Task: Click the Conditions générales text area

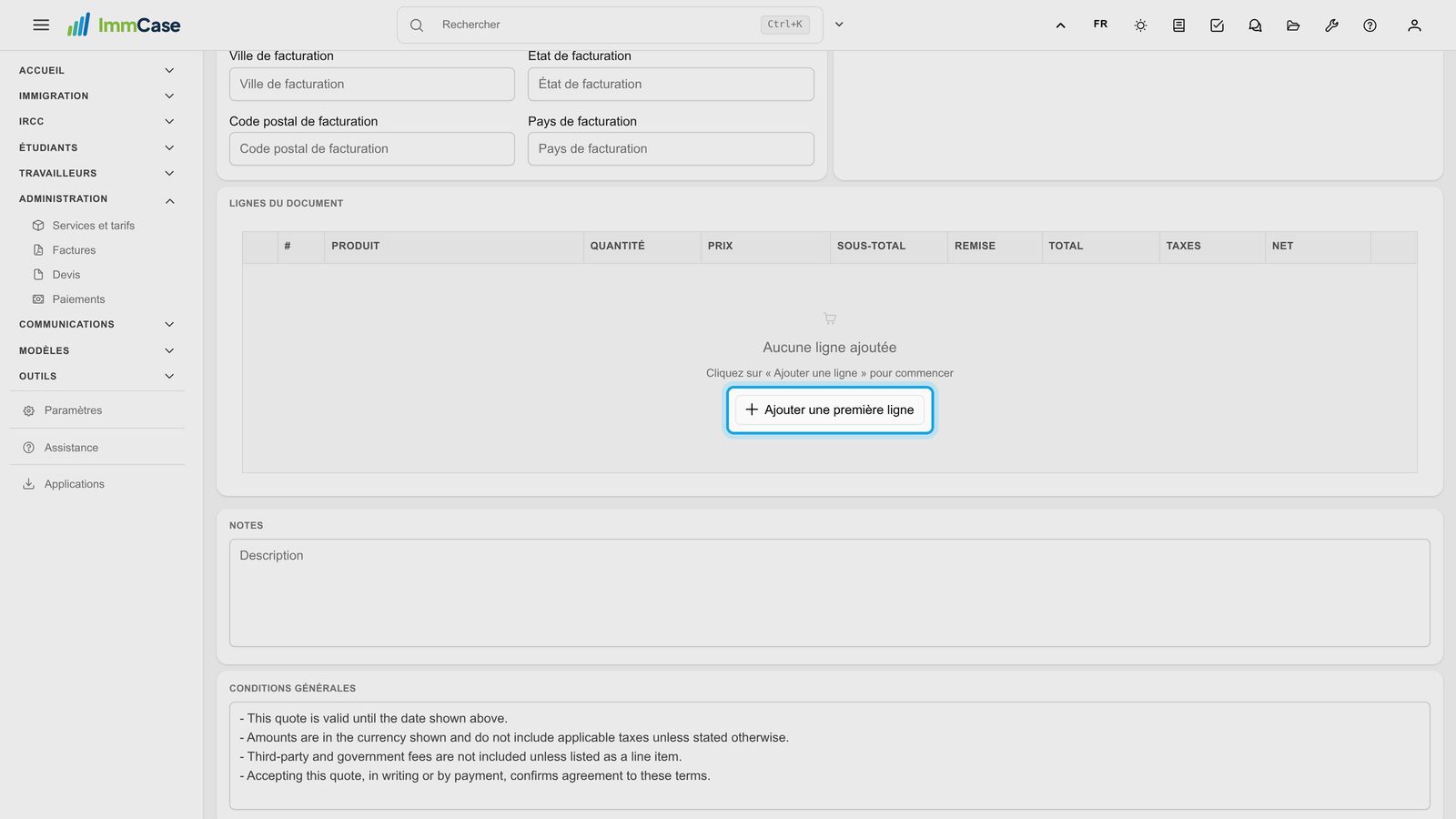Action: pos(830,755)
